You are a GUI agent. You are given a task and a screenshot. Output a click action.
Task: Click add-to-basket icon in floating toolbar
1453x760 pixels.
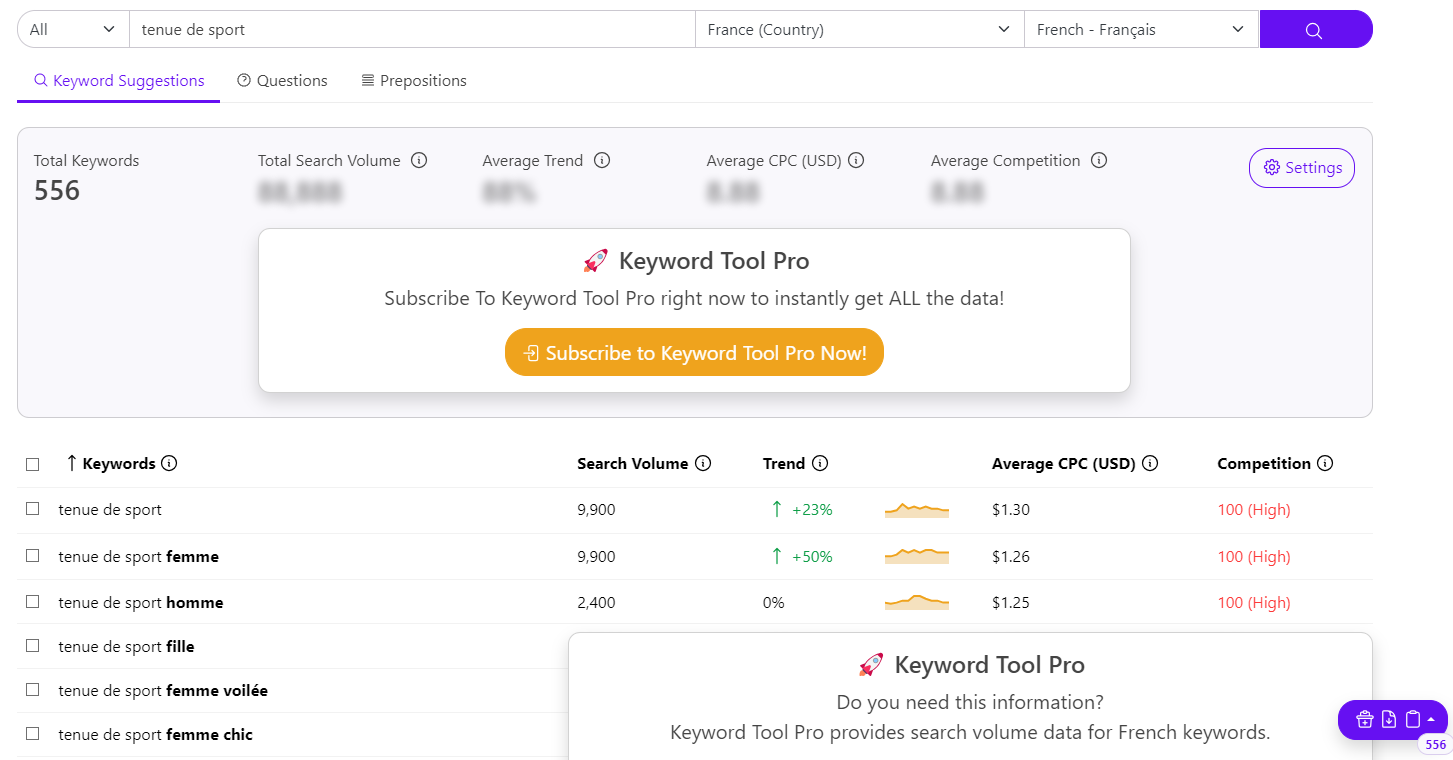tap(1365, 719)
